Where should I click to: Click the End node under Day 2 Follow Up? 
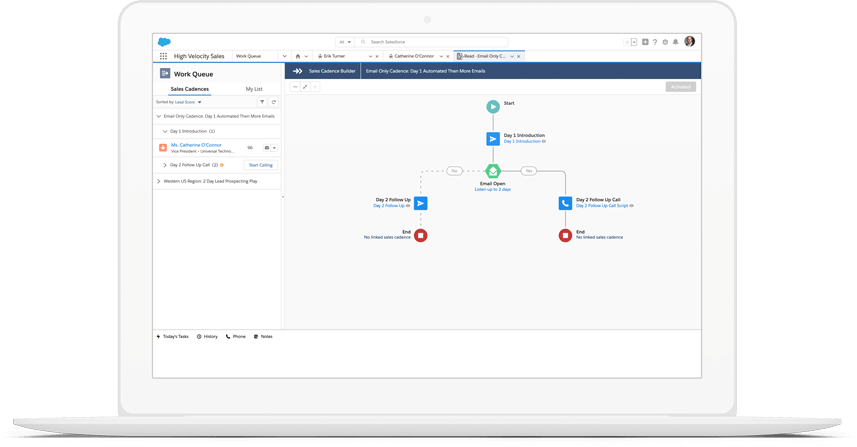point(420,236)
